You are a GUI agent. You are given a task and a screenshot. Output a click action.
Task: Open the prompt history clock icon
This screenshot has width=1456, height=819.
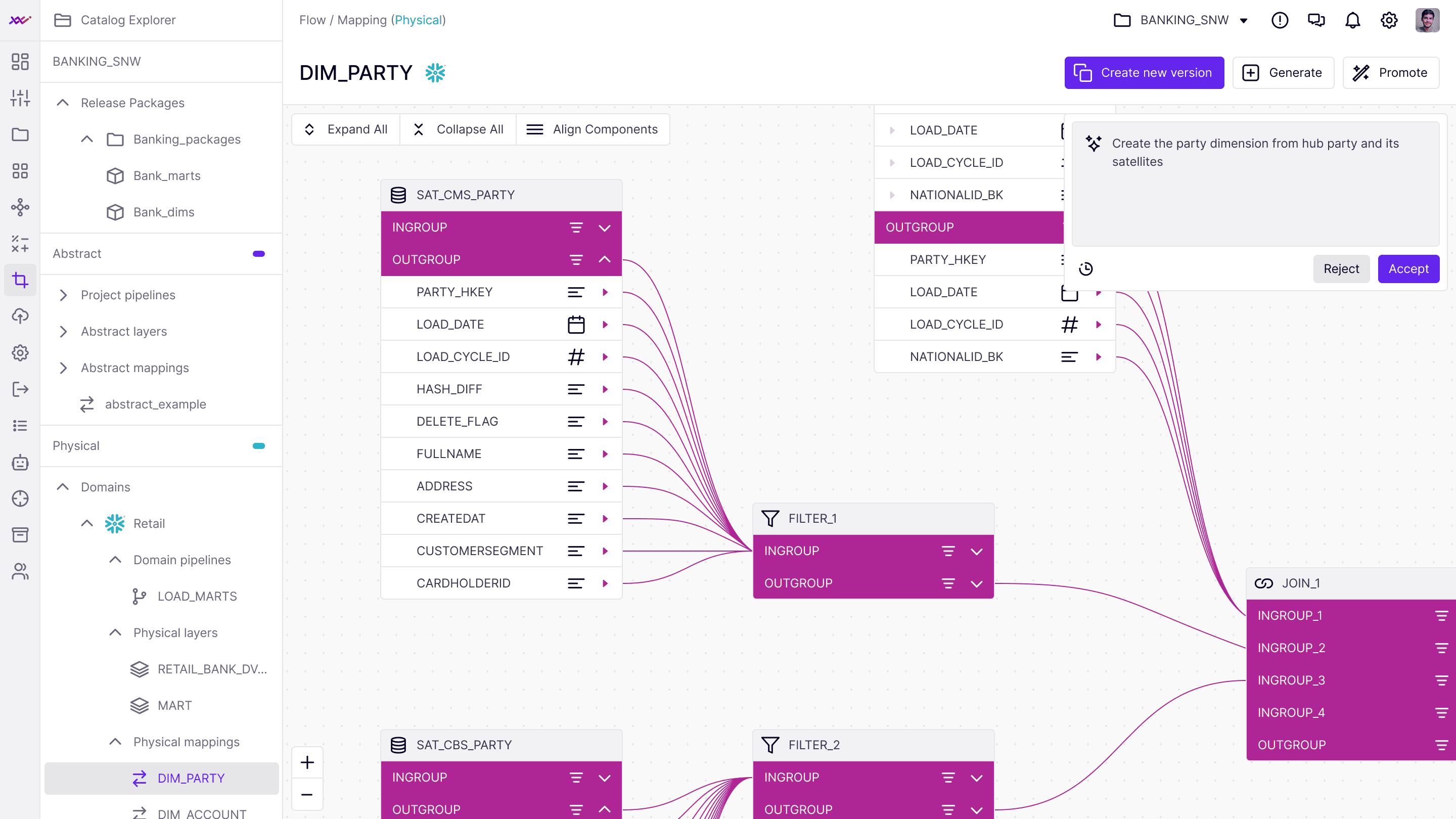pyautogui.click(x=1086, y=269)
